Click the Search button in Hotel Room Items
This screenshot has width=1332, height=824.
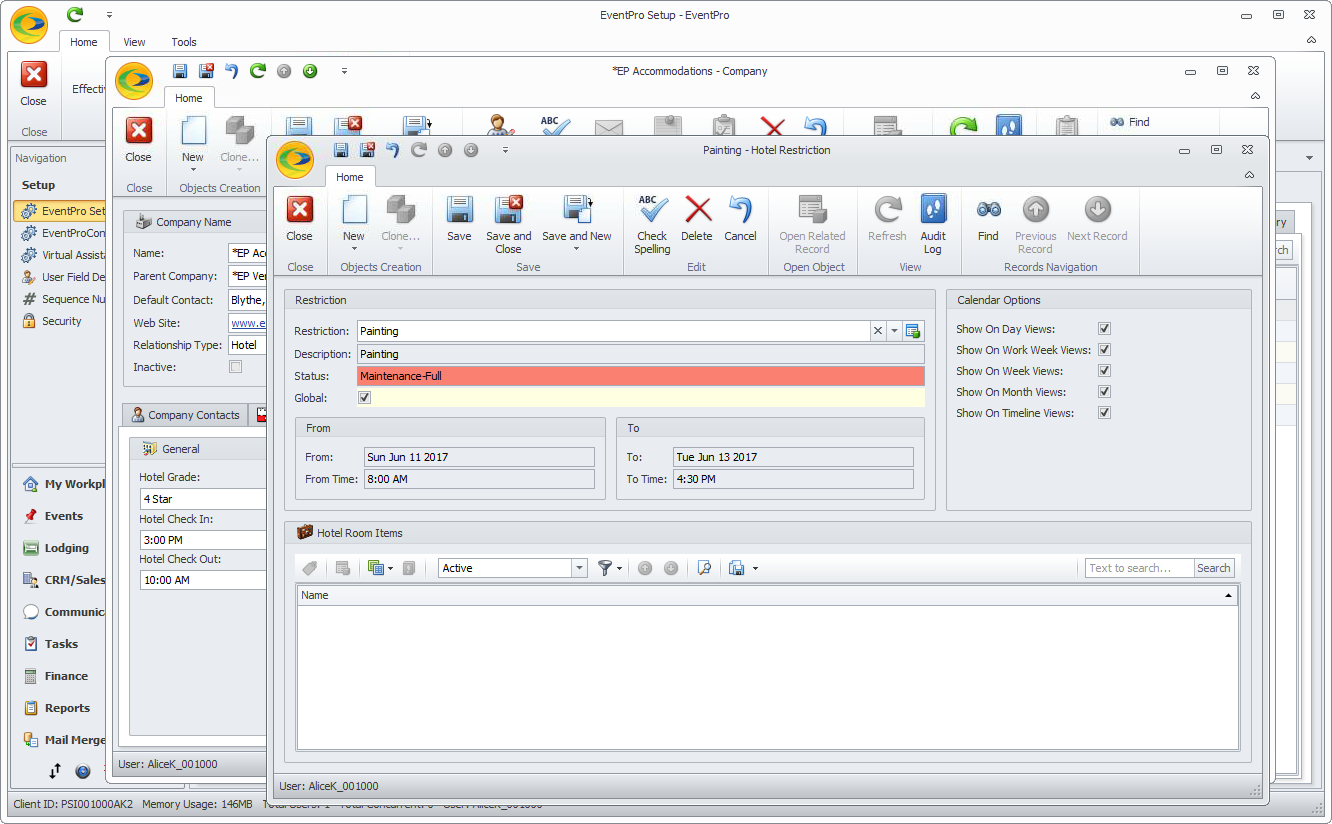tap(1214, 568)
